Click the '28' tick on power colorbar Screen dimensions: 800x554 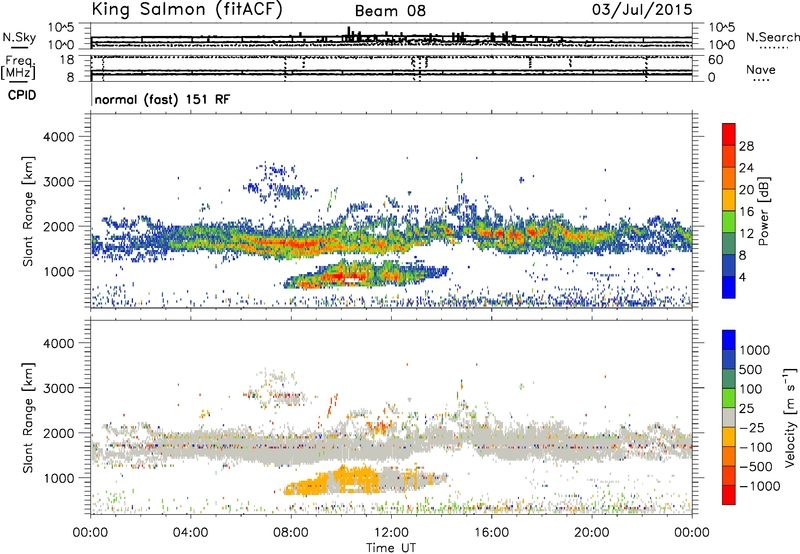746,146
